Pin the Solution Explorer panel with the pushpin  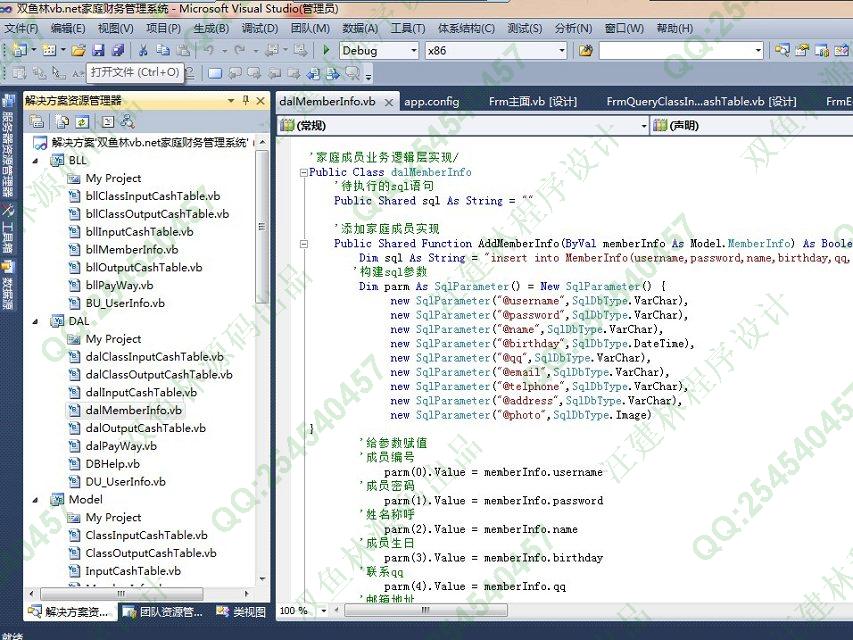click(x=246, y=100)
